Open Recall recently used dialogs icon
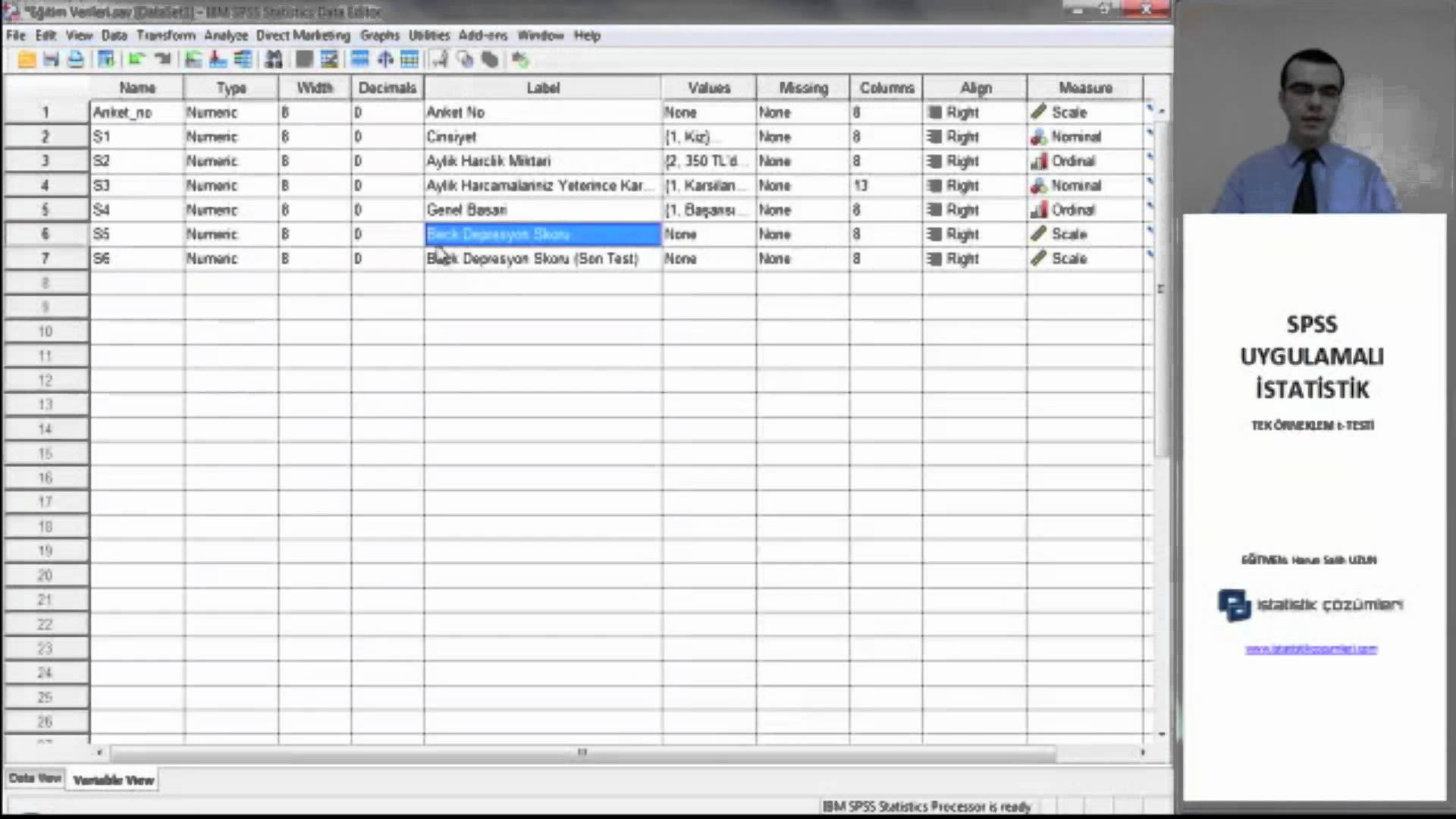Viewport: 1456px width, 819px height. point(106,59)
